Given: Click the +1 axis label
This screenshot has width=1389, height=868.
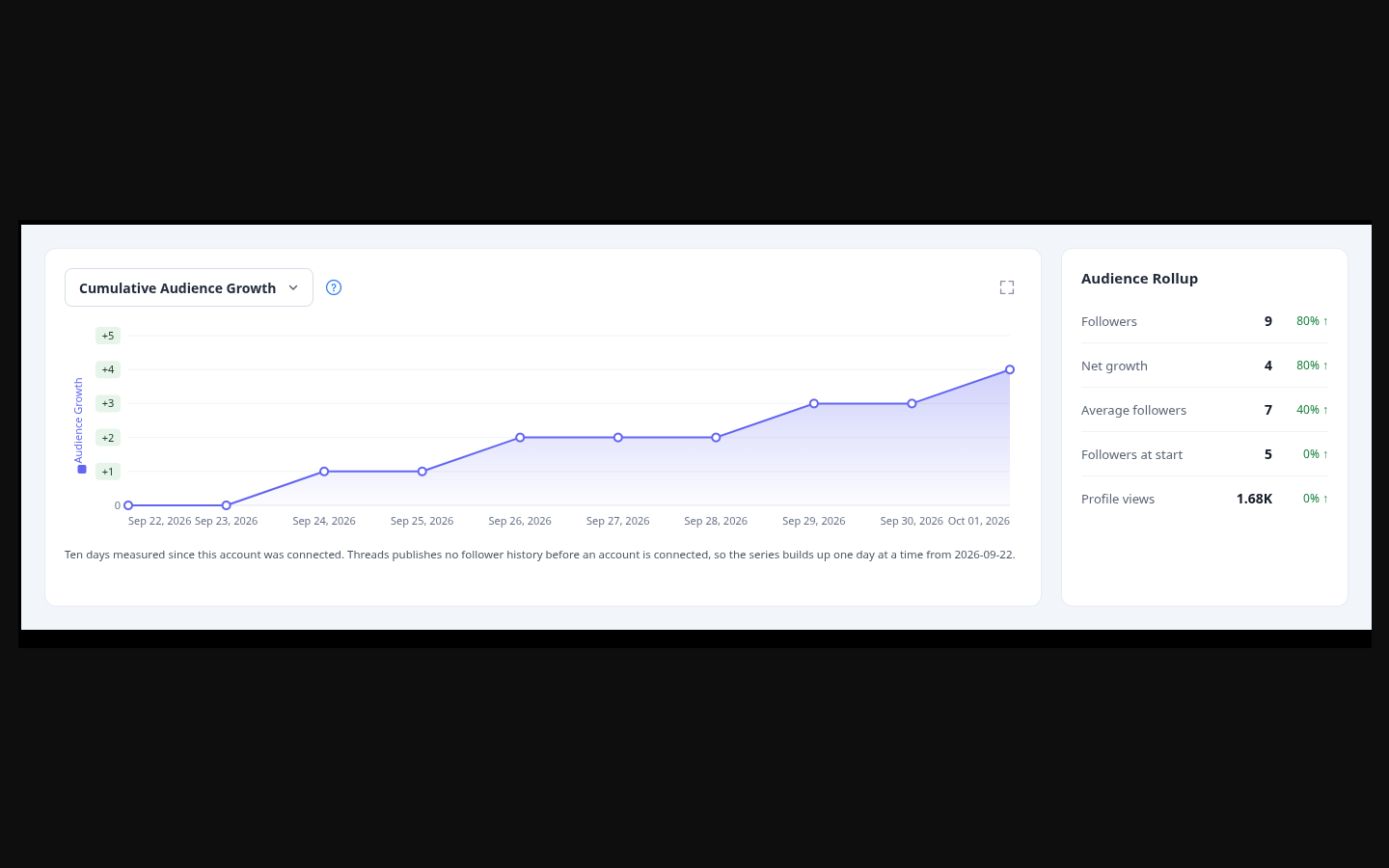Looking at the screenshot, I should tap(108, 472).
